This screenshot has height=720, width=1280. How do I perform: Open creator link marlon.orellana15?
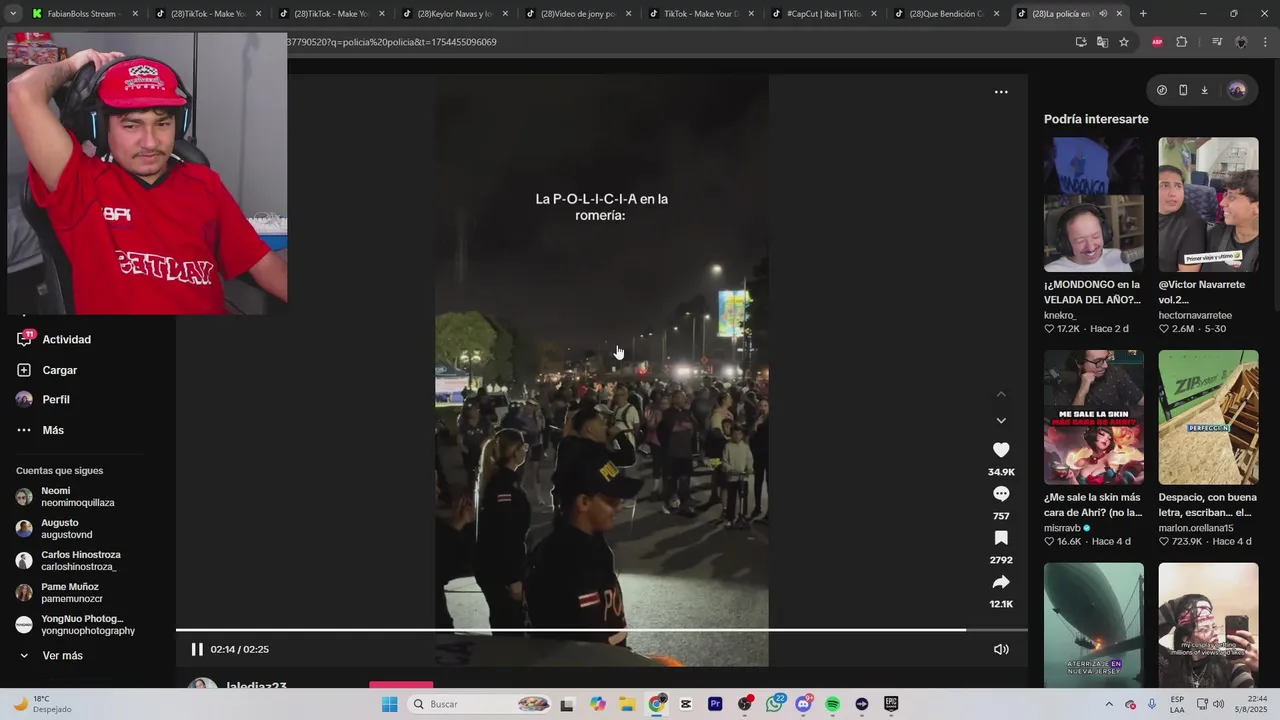[x=1196, y=528]
